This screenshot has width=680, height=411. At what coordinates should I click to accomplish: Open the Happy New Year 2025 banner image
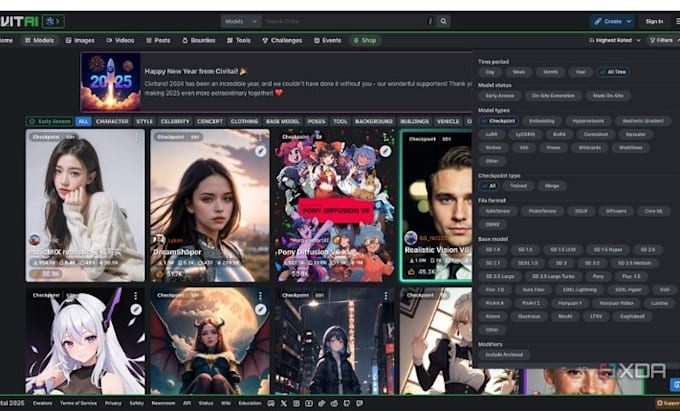click(111, 82)
